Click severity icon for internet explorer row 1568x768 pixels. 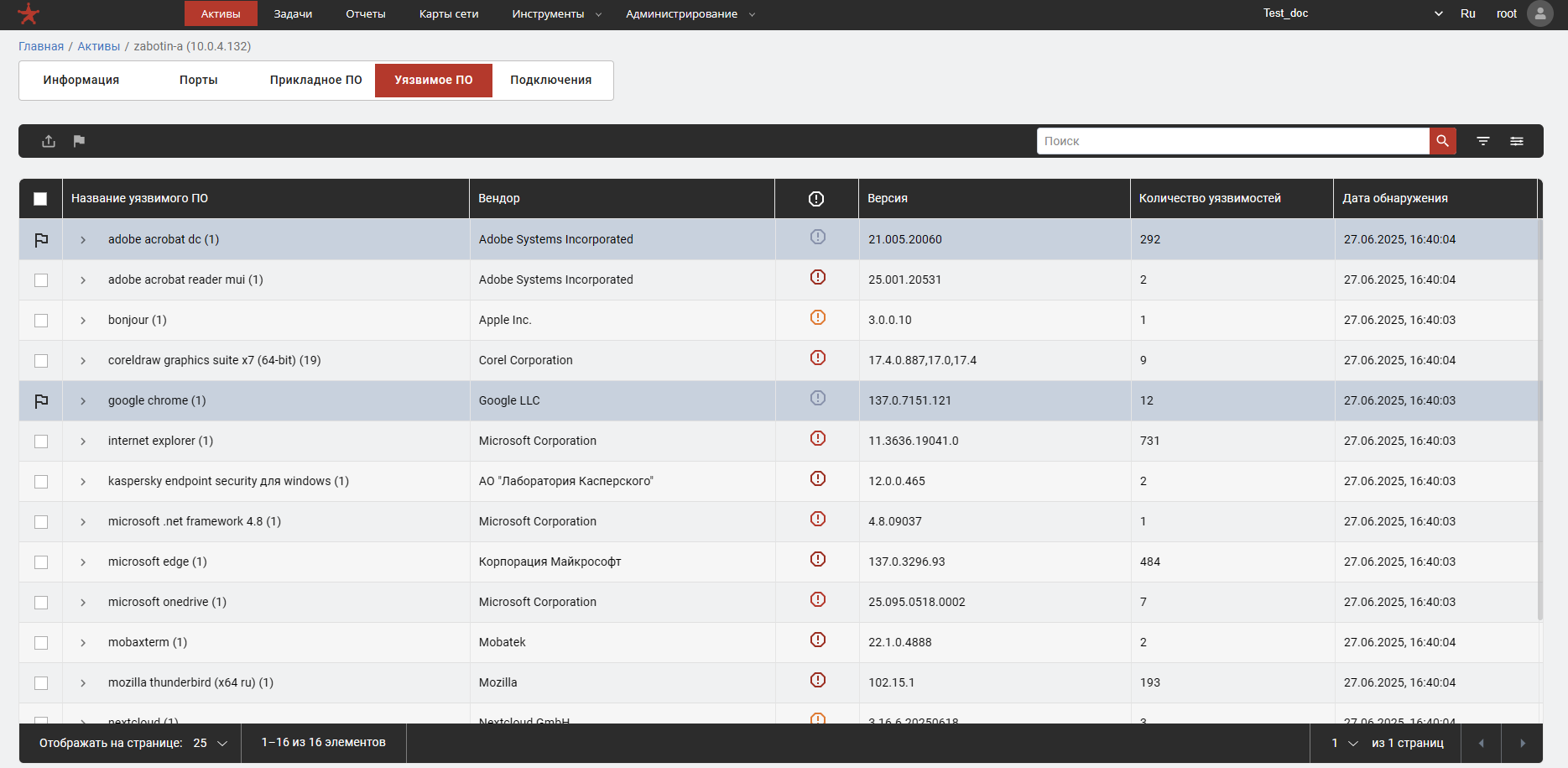(x=817, y=439)
